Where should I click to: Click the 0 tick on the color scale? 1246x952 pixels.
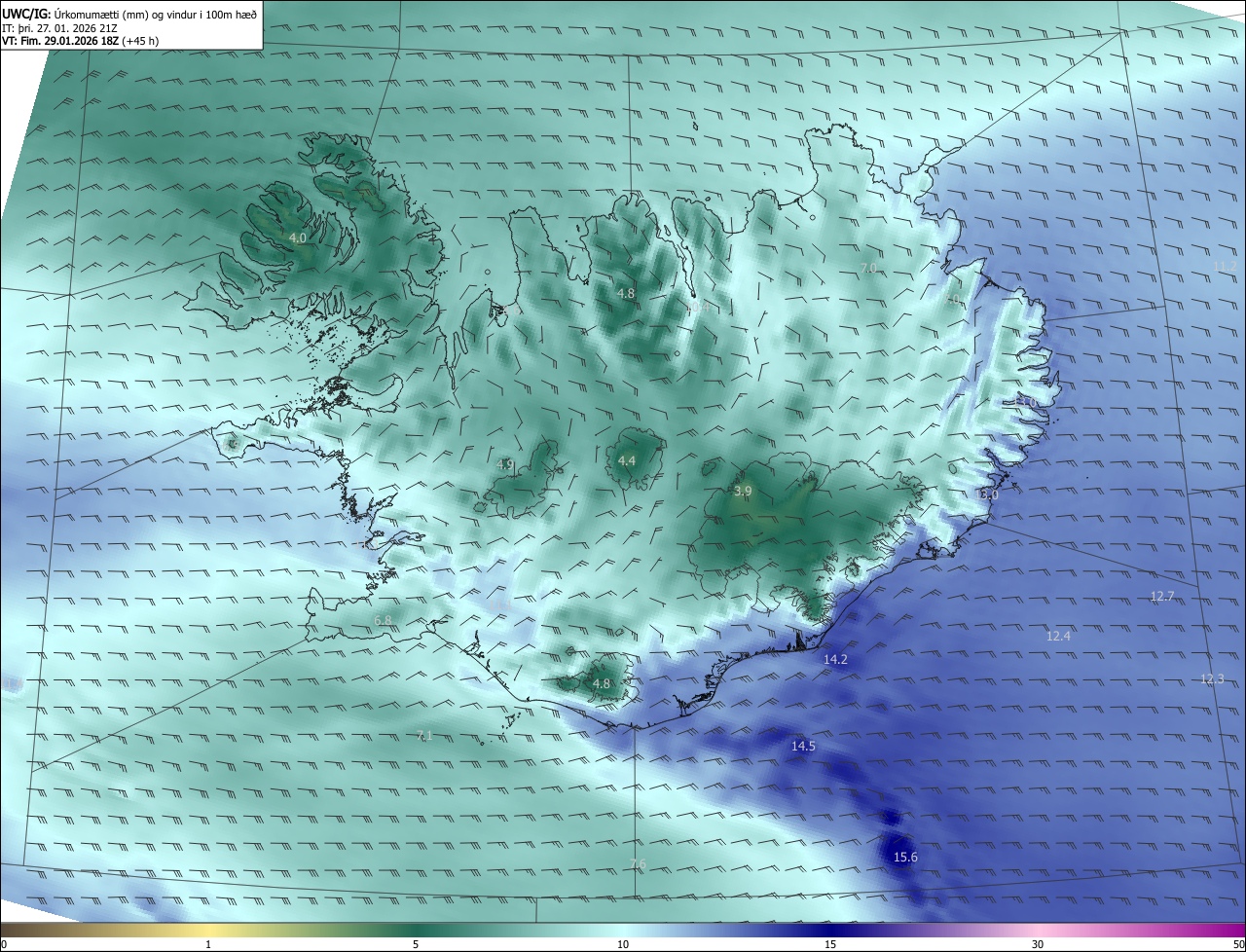point(4,944)
